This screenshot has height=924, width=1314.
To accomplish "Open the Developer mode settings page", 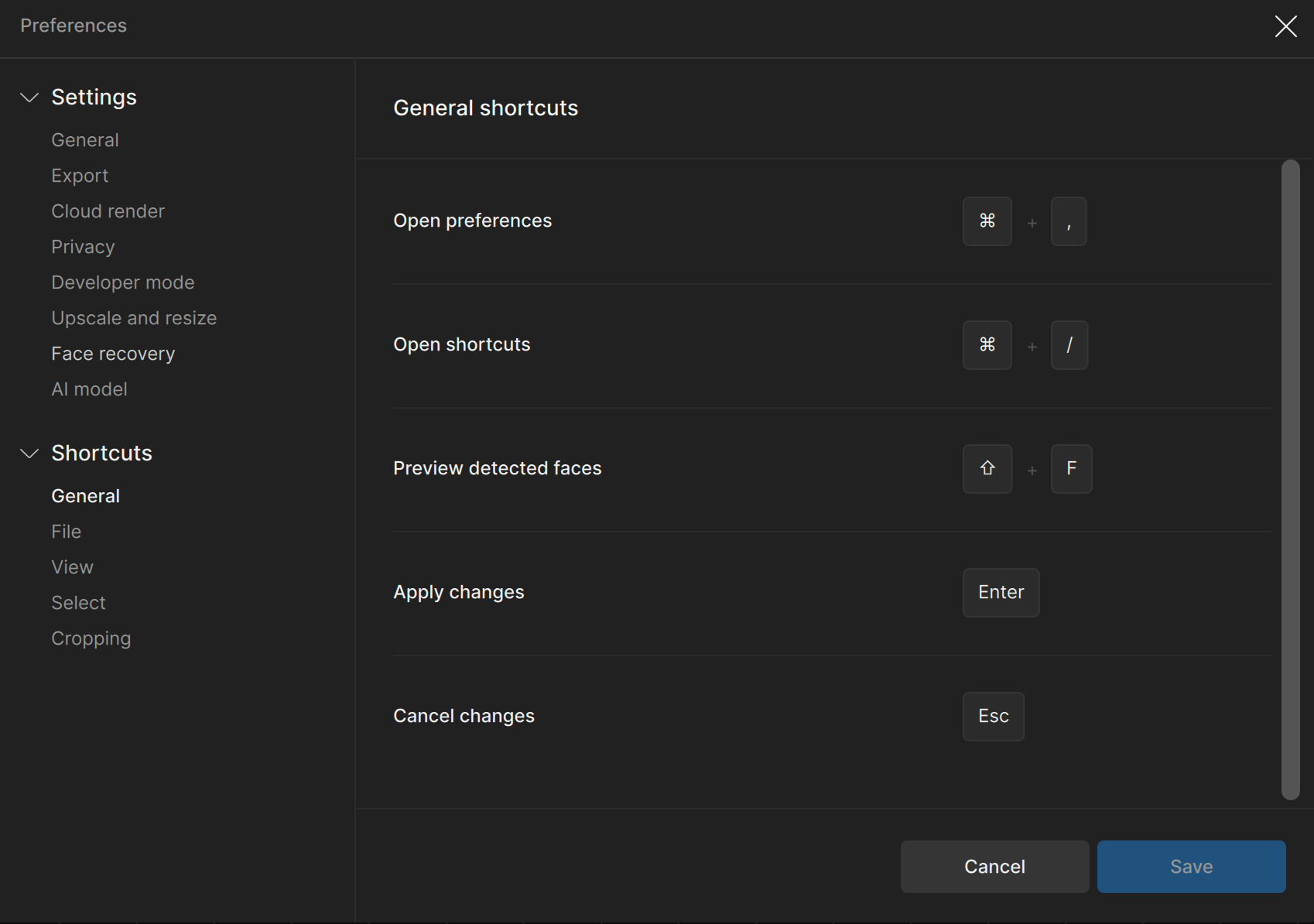I will coord(122,282).
